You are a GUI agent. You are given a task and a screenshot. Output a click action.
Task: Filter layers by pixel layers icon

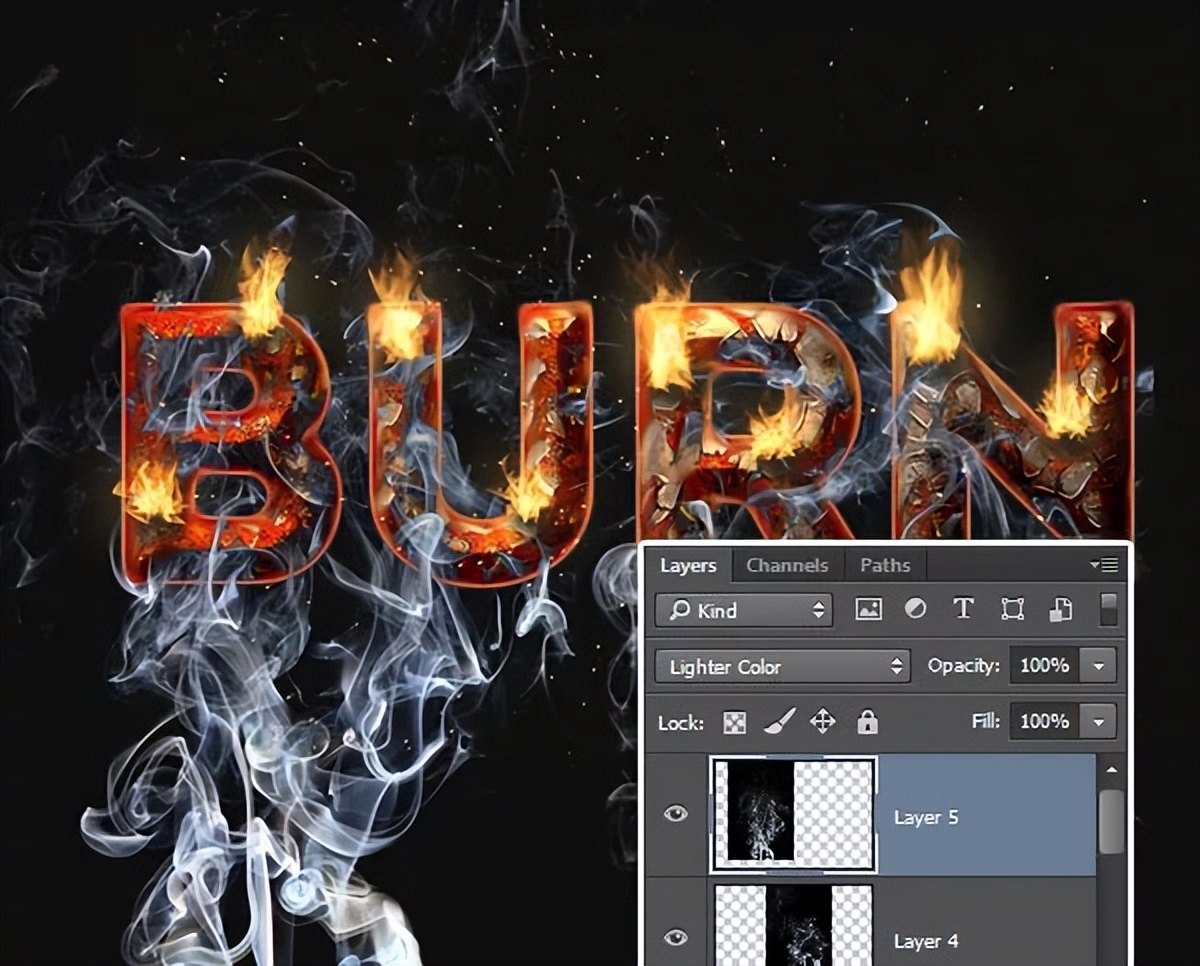point(868,610)
